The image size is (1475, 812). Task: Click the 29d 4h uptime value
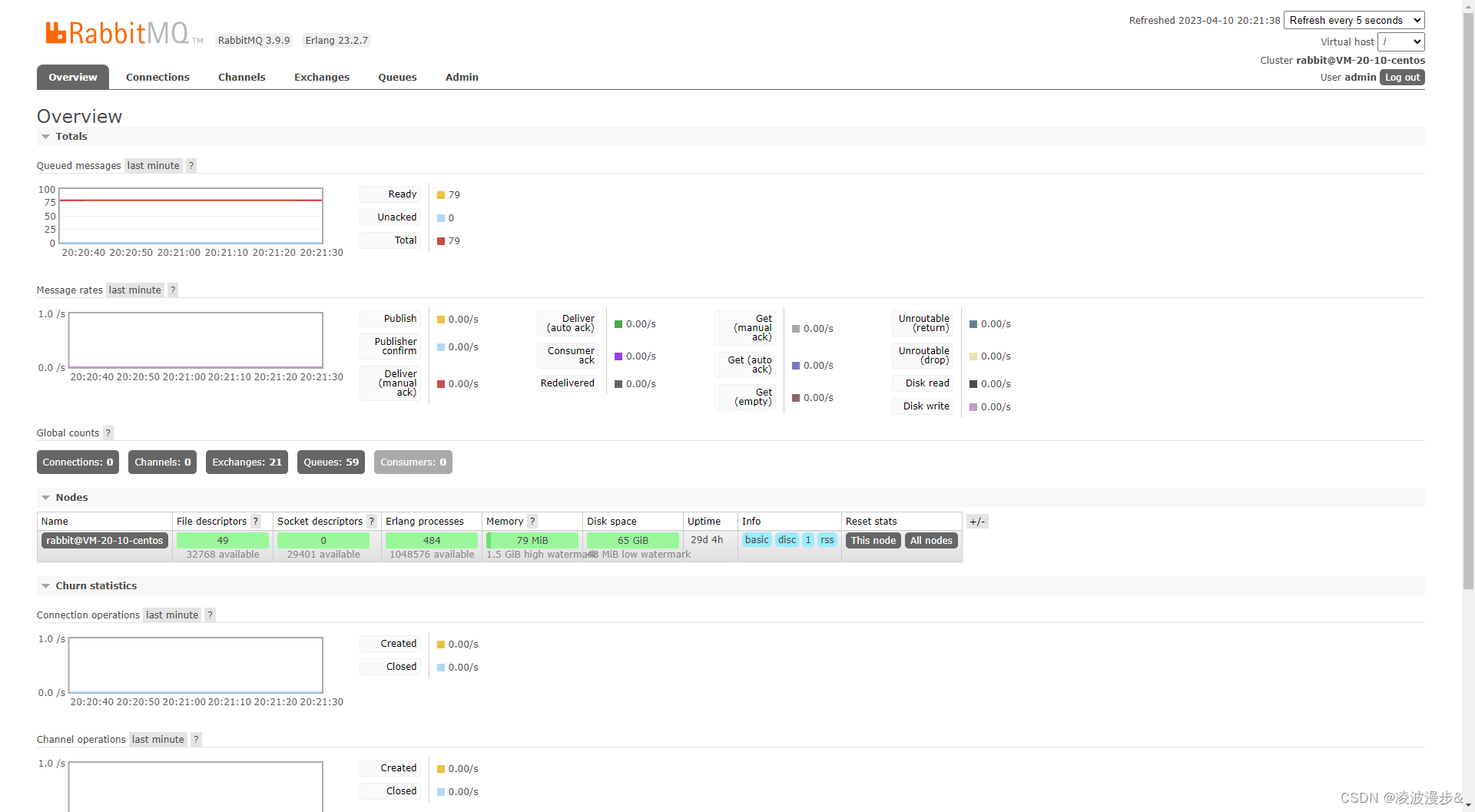[707, 539]
